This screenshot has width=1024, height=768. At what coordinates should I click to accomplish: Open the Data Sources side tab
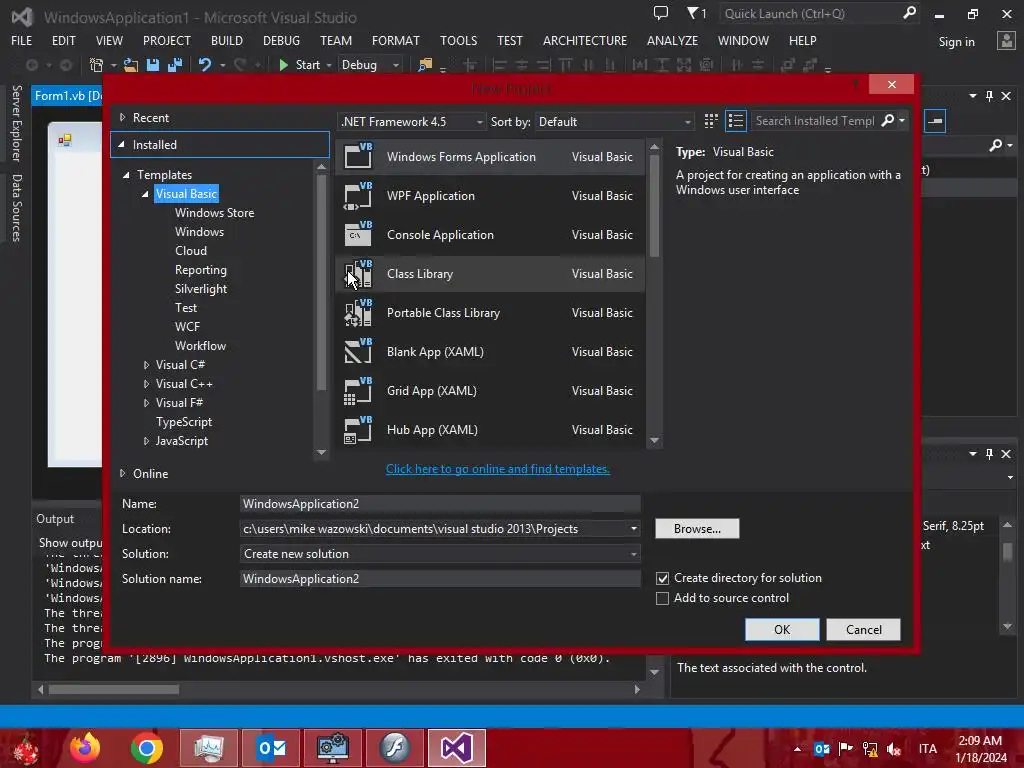coord(17,208)
